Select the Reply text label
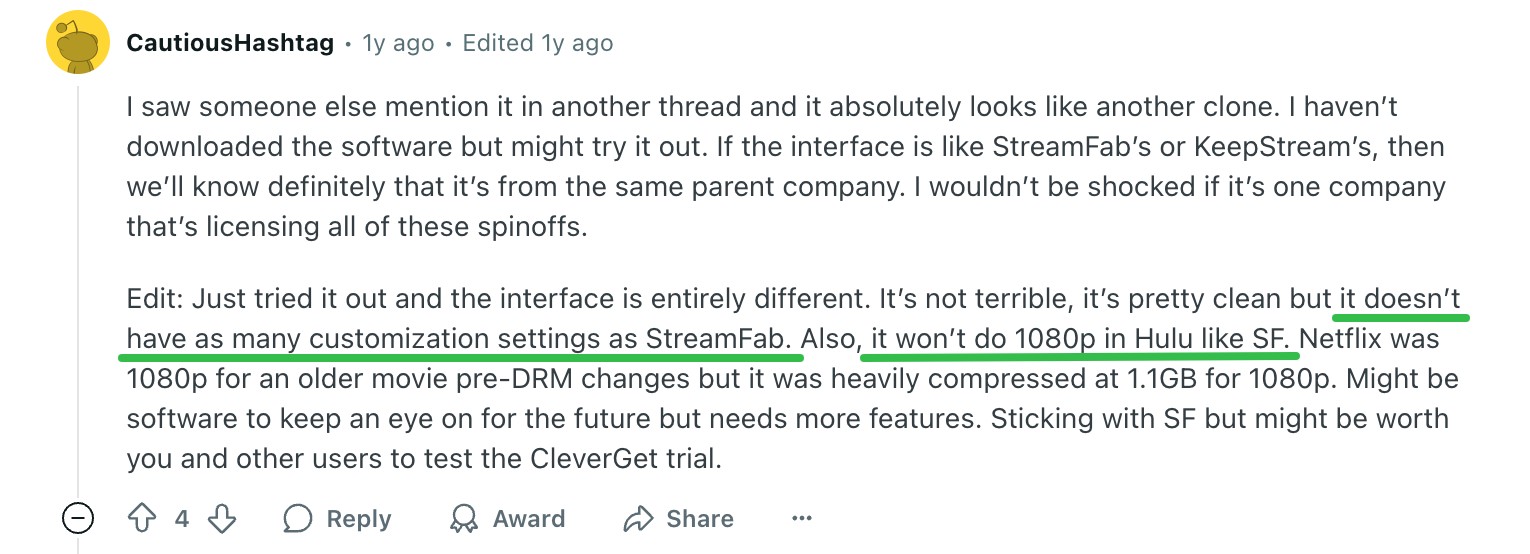The height and width of the screenshot is (554, 1530). click(x=359, y=519)
